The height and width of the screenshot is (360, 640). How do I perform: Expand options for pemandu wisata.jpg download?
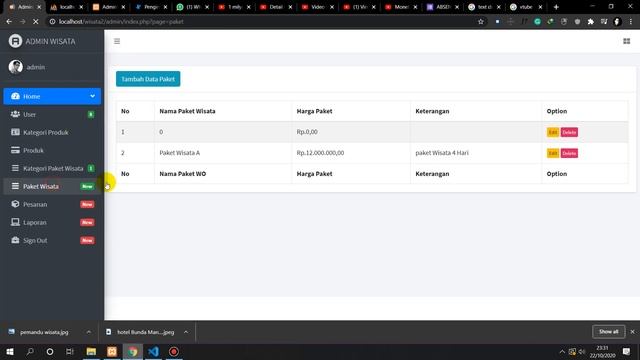(89, 332)
